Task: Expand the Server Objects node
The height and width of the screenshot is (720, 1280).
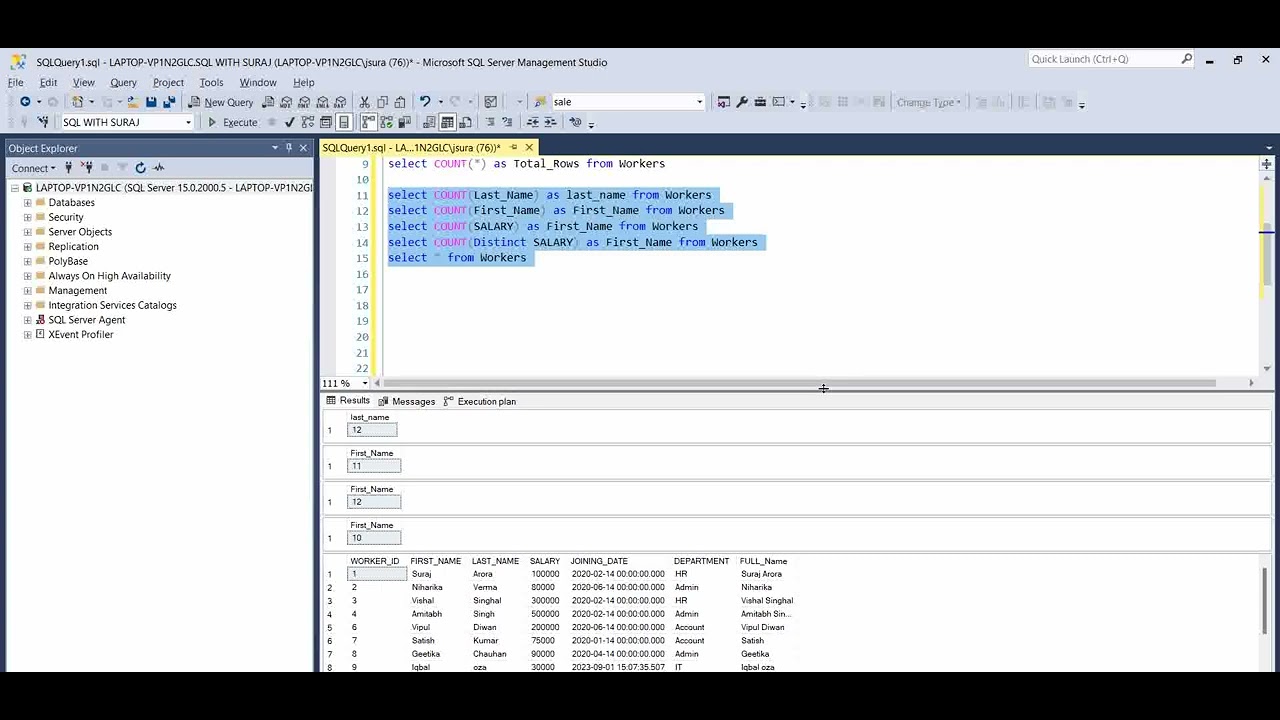Action: point(28,232)
